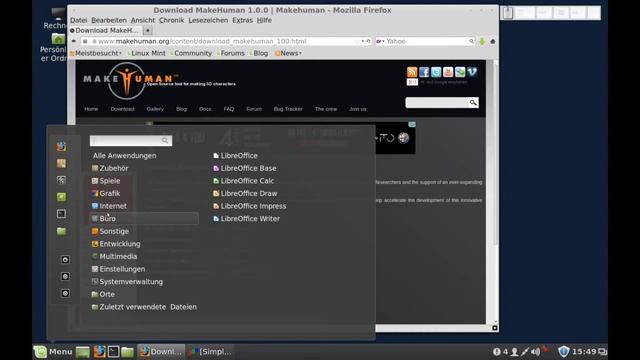Open Firefox Extras menu

click(x=242, y=20)
